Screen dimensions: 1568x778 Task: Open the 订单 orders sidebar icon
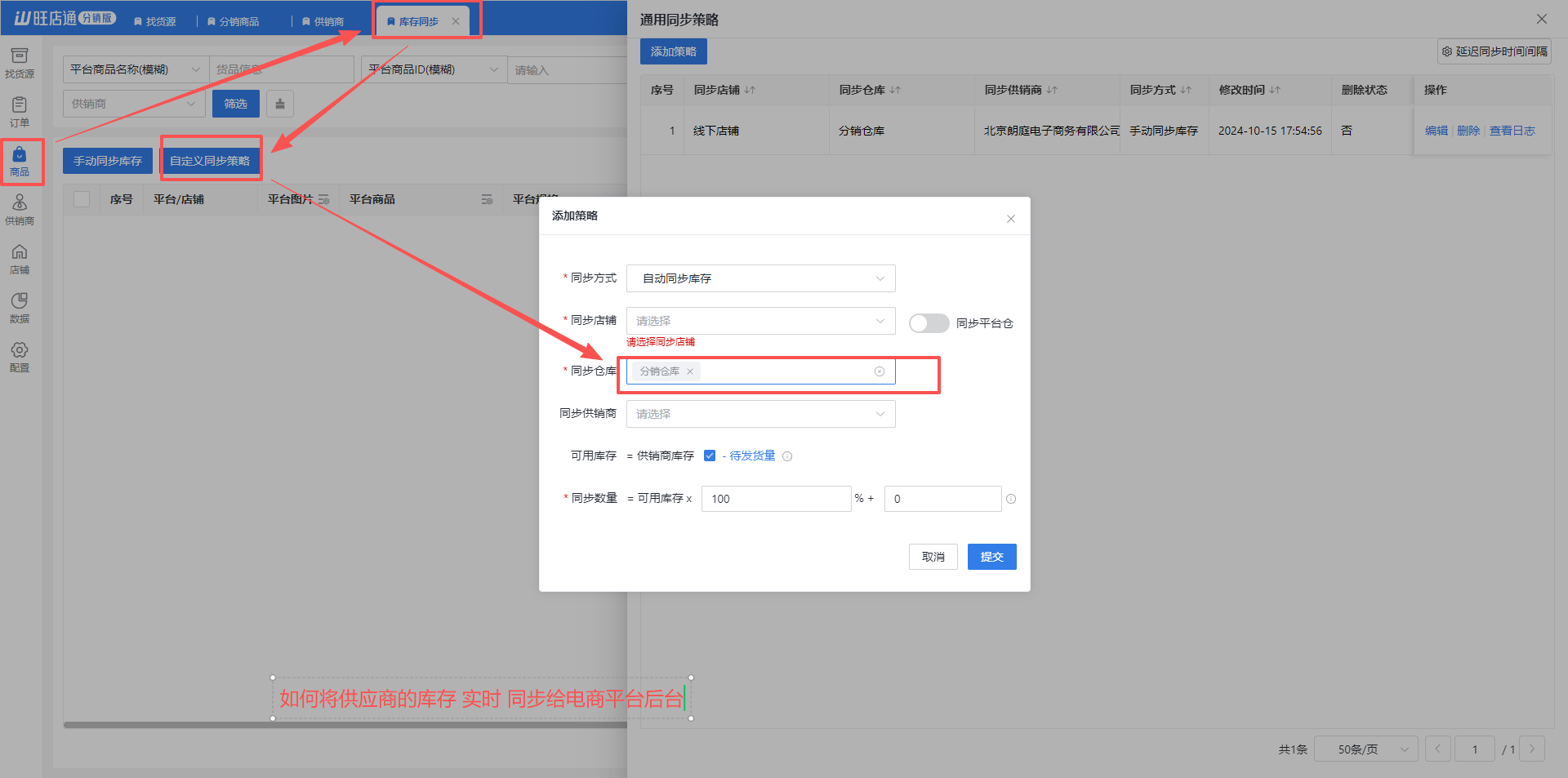(20, 112)
